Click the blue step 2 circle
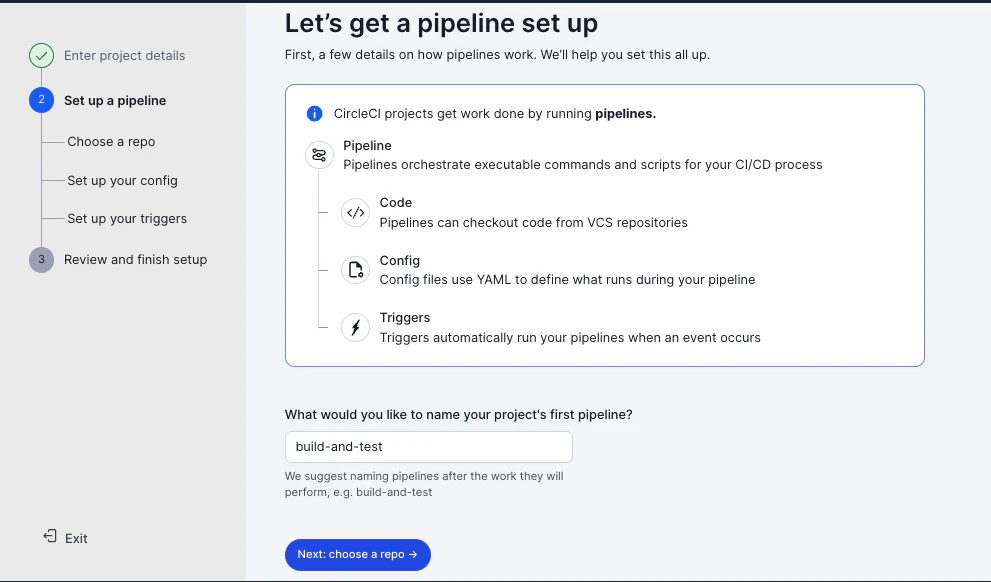The height and width of the screenshot is (582, 991). click(41, 100)
